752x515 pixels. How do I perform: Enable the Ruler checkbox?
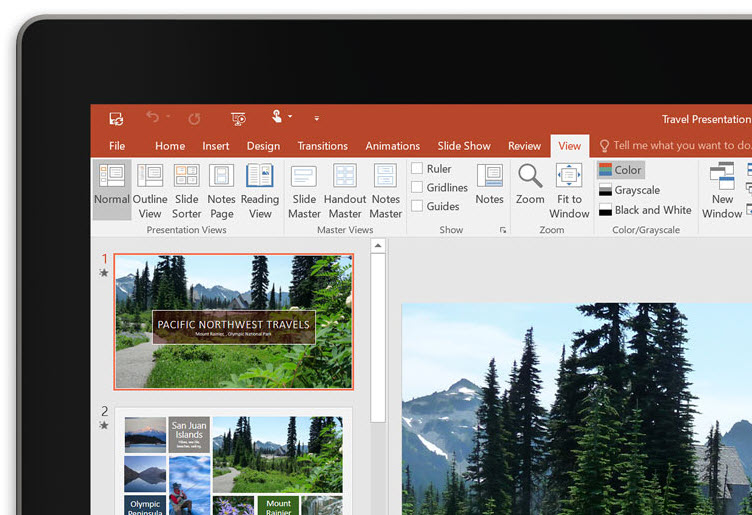click(417, 169)
